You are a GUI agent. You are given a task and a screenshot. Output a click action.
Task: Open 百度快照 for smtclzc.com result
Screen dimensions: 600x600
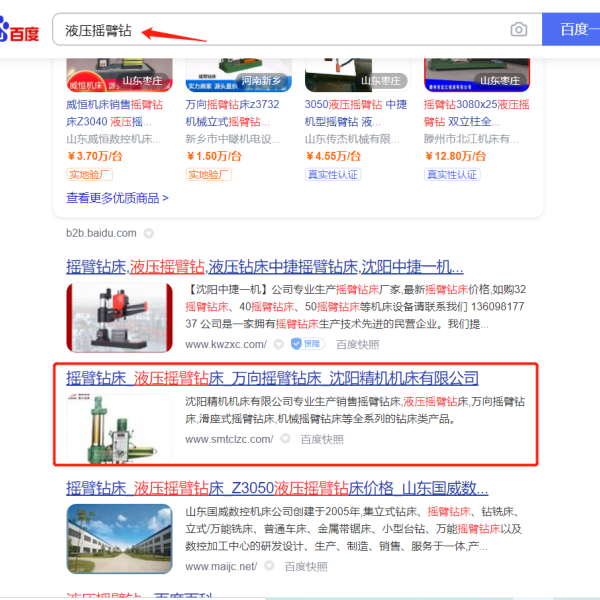pos(322,439)
